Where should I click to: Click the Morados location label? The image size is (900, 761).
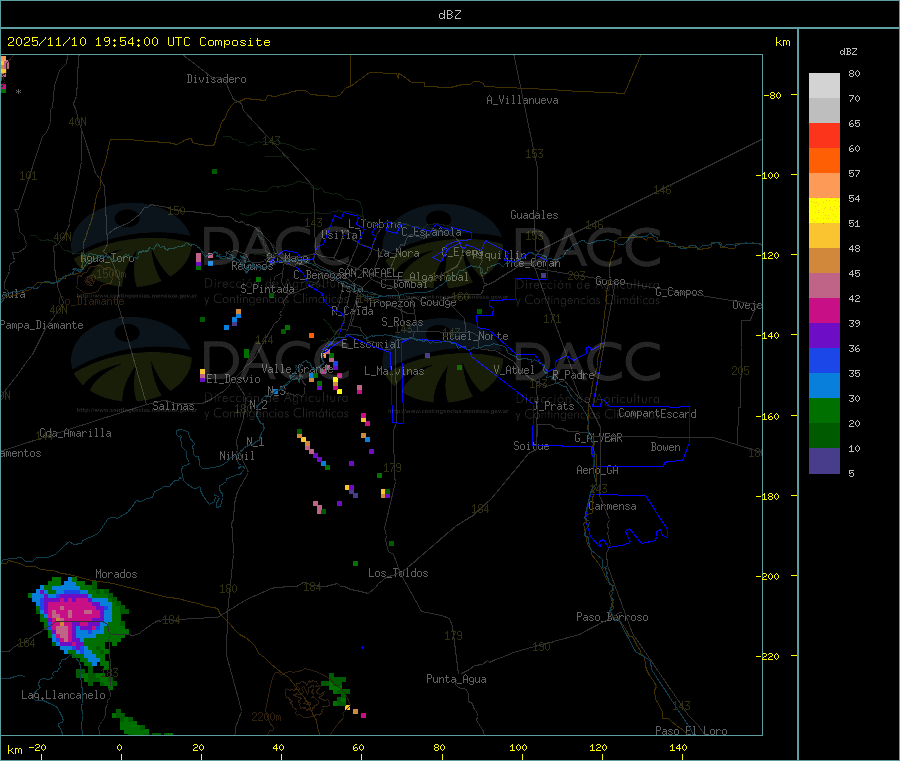pyautogui.click(x=116, y=574)
